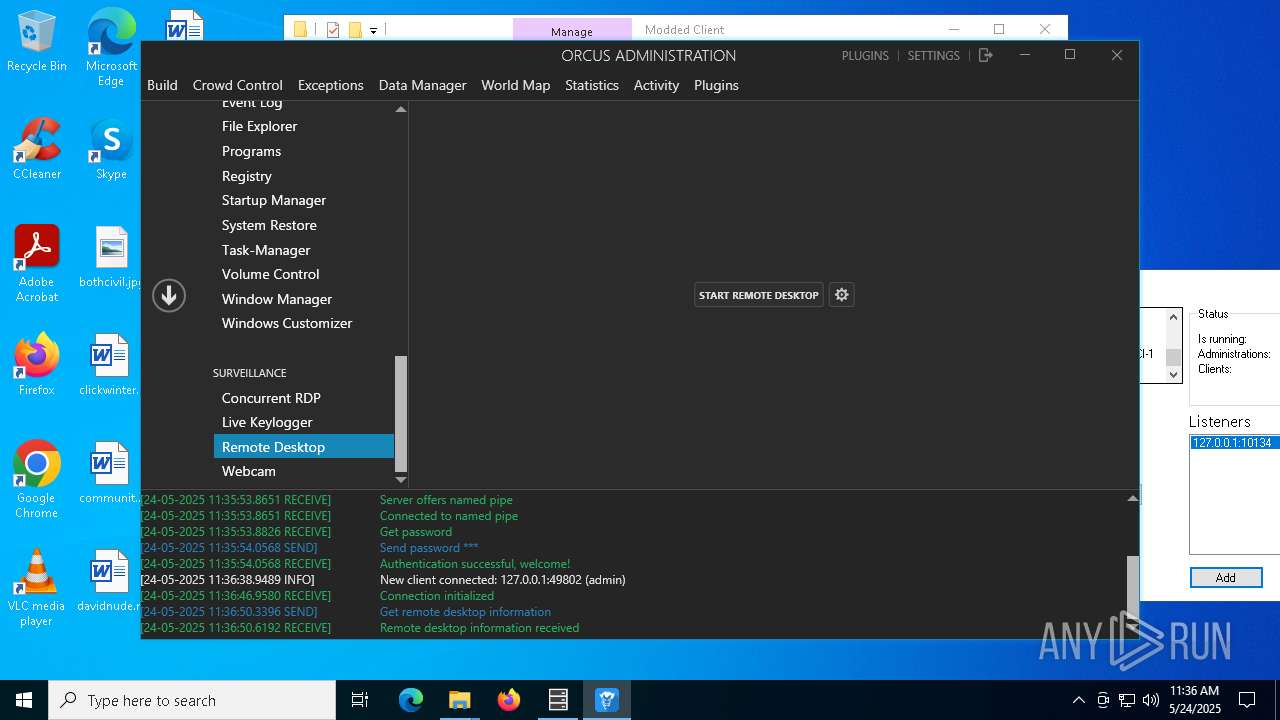Click START REMOTE DESKTOP button
Viewport: 1280px width, 720px height.
click(x=759, y=295)
